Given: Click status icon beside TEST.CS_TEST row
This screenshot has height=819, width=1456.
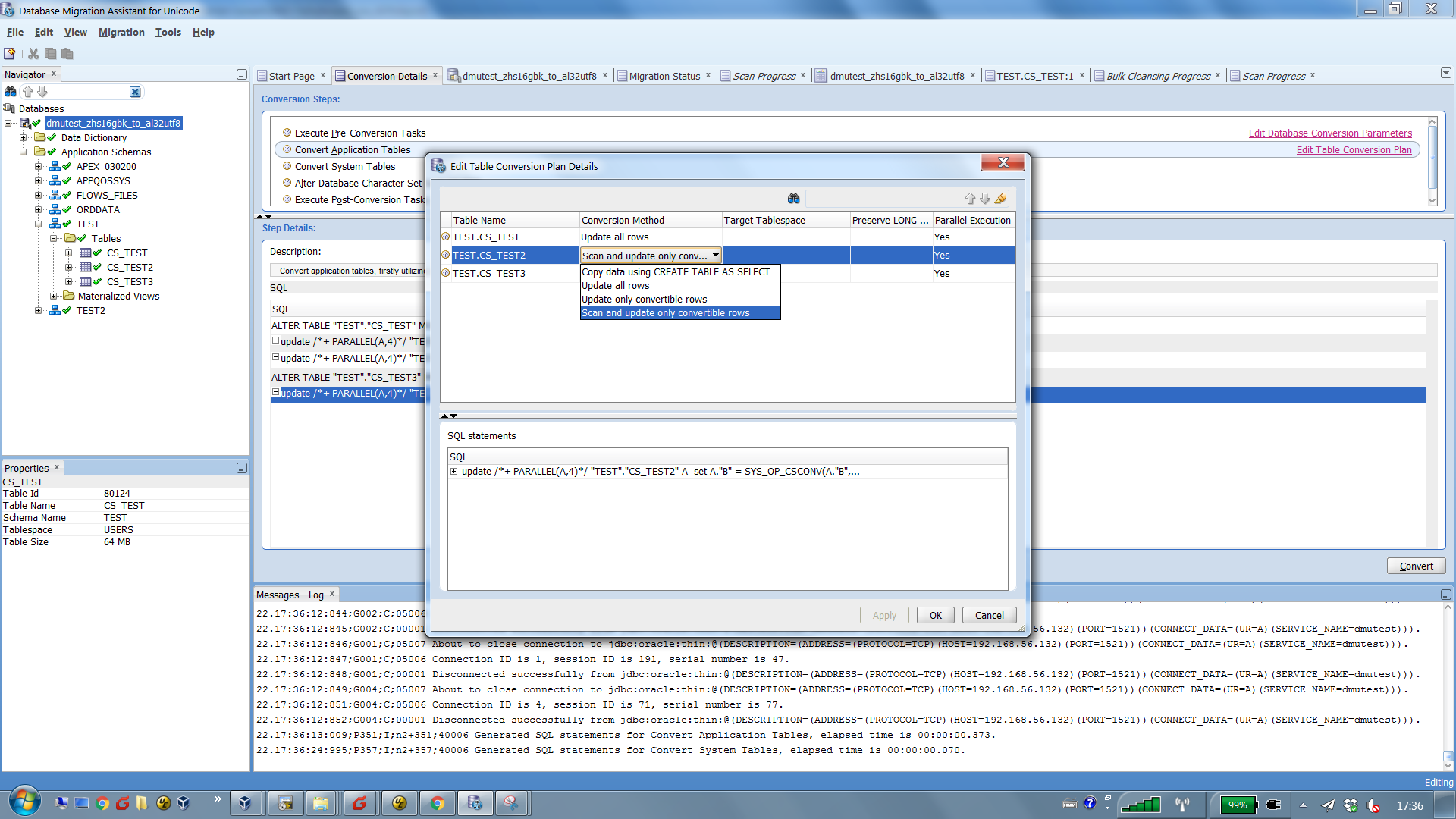Looking at the screenshot, I should click(x=446, y=237).
